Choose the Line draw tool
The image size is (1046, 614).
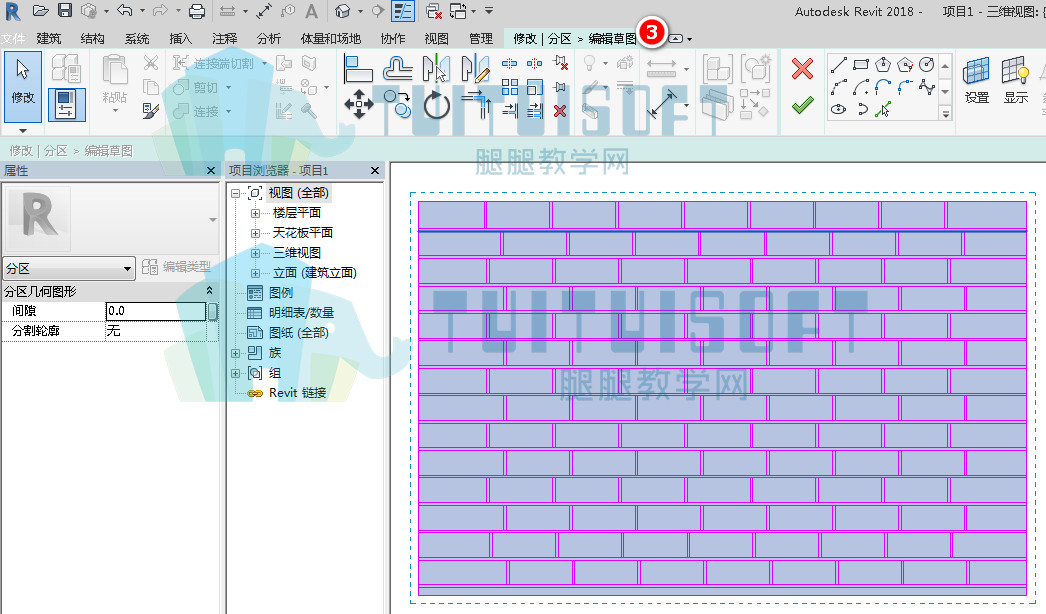839,65
